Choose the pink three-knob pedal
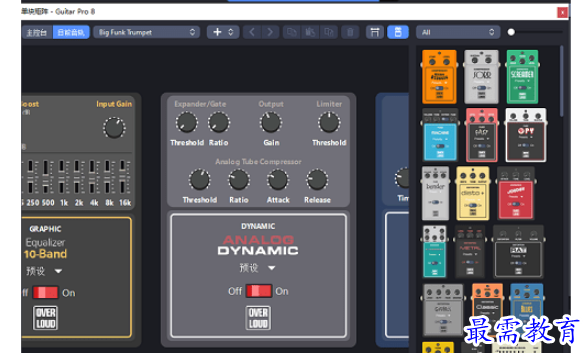588x362 pixels. (x=482, y=135)
